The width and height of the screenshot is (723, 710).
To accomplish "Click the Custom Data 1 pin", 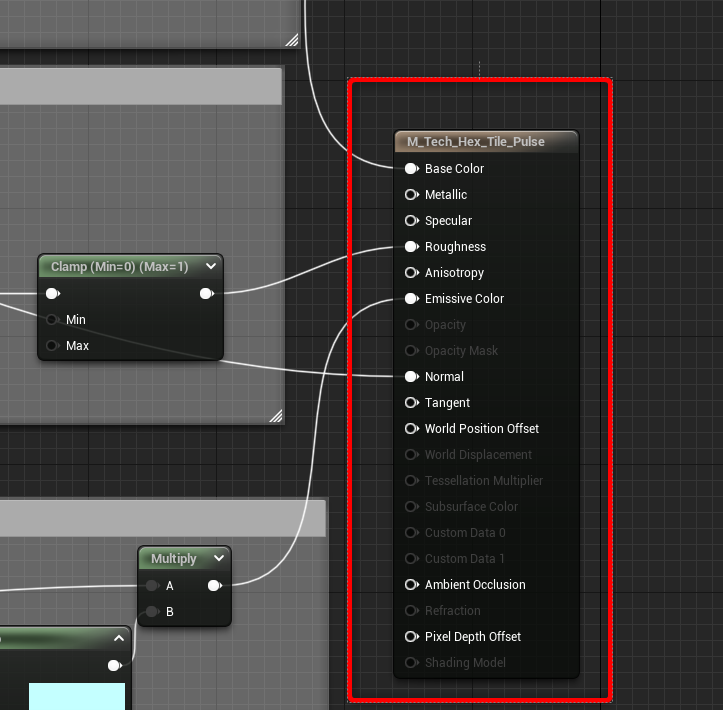I will (411, 559).
